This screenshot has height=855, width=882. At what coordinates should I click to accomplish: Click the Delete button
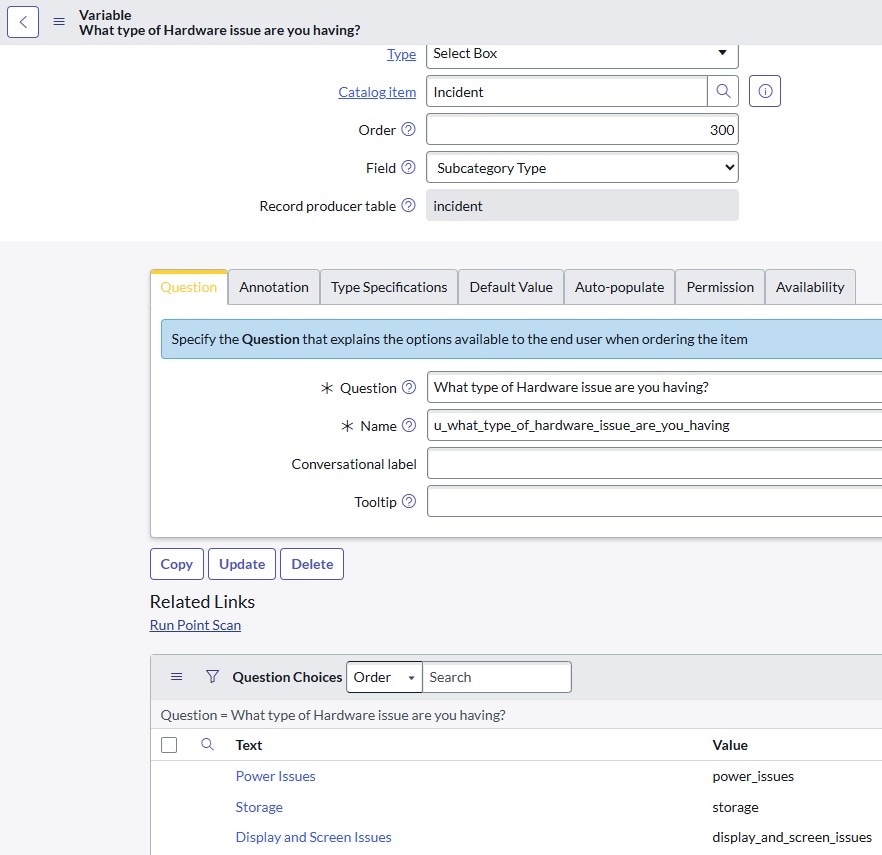[312, 564]
